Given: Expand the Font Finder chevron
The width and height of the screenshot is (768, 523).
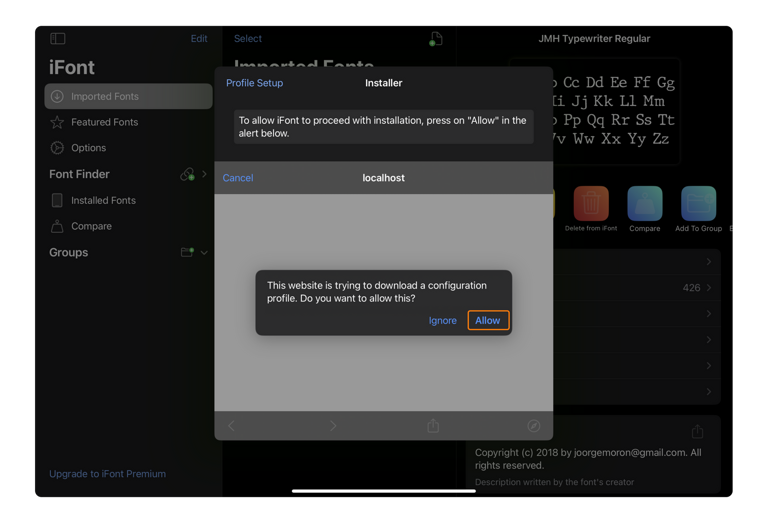Looking at the screenshot, I should (x=204, y=174).
